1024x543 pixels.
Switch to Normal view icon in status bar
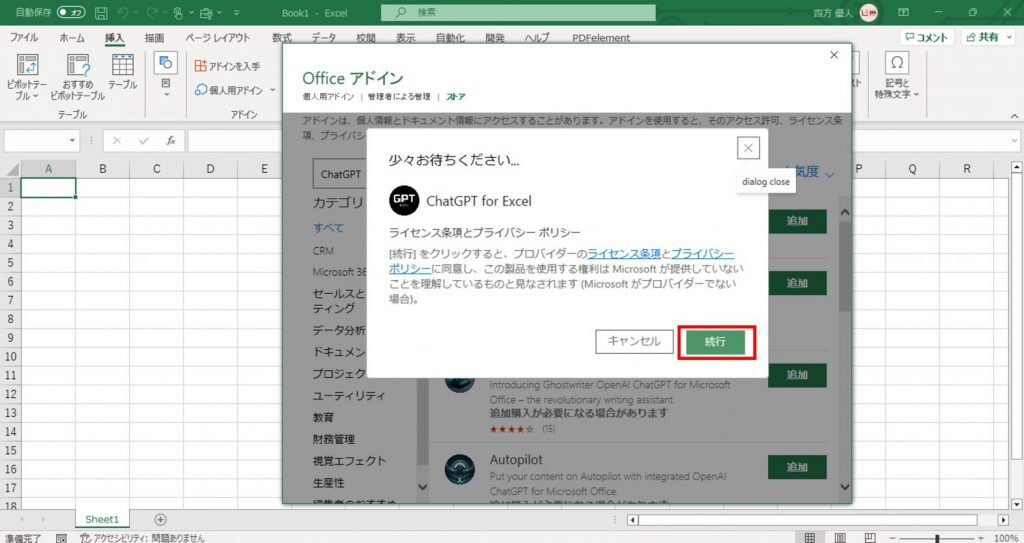[x=810, y=538]
